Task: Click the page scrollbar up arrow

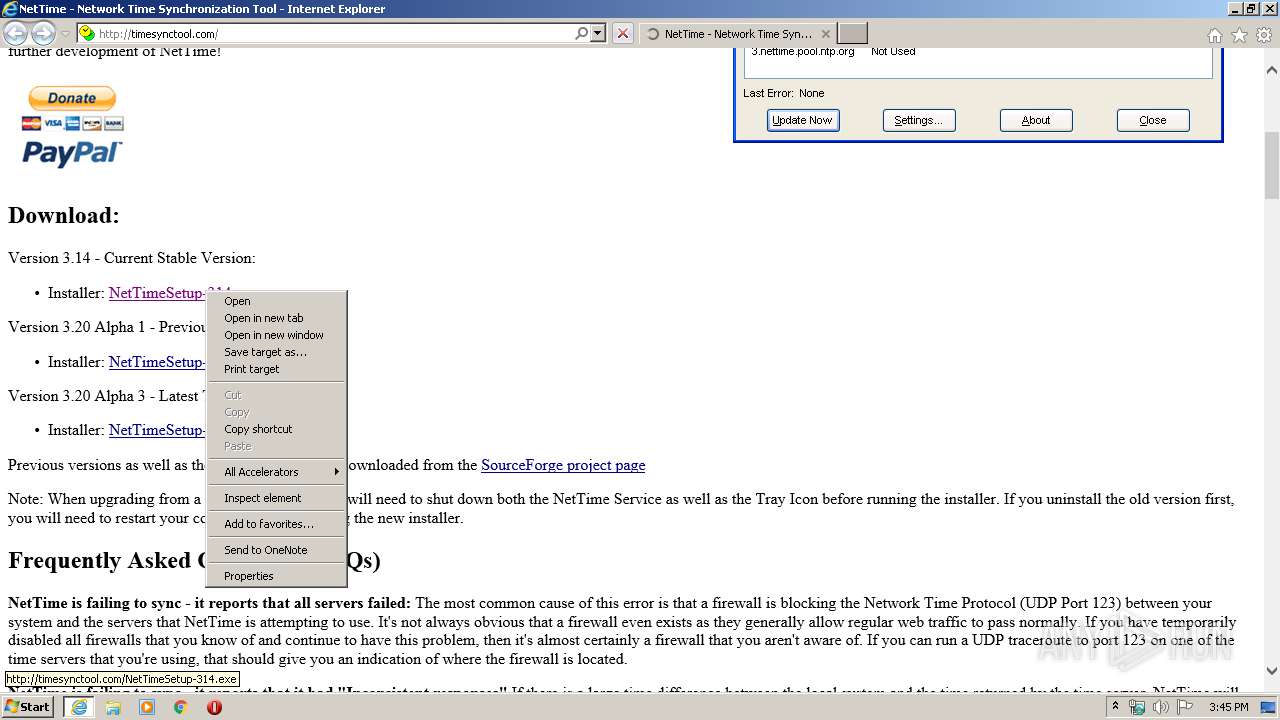Action: [x=1272, y=71]
